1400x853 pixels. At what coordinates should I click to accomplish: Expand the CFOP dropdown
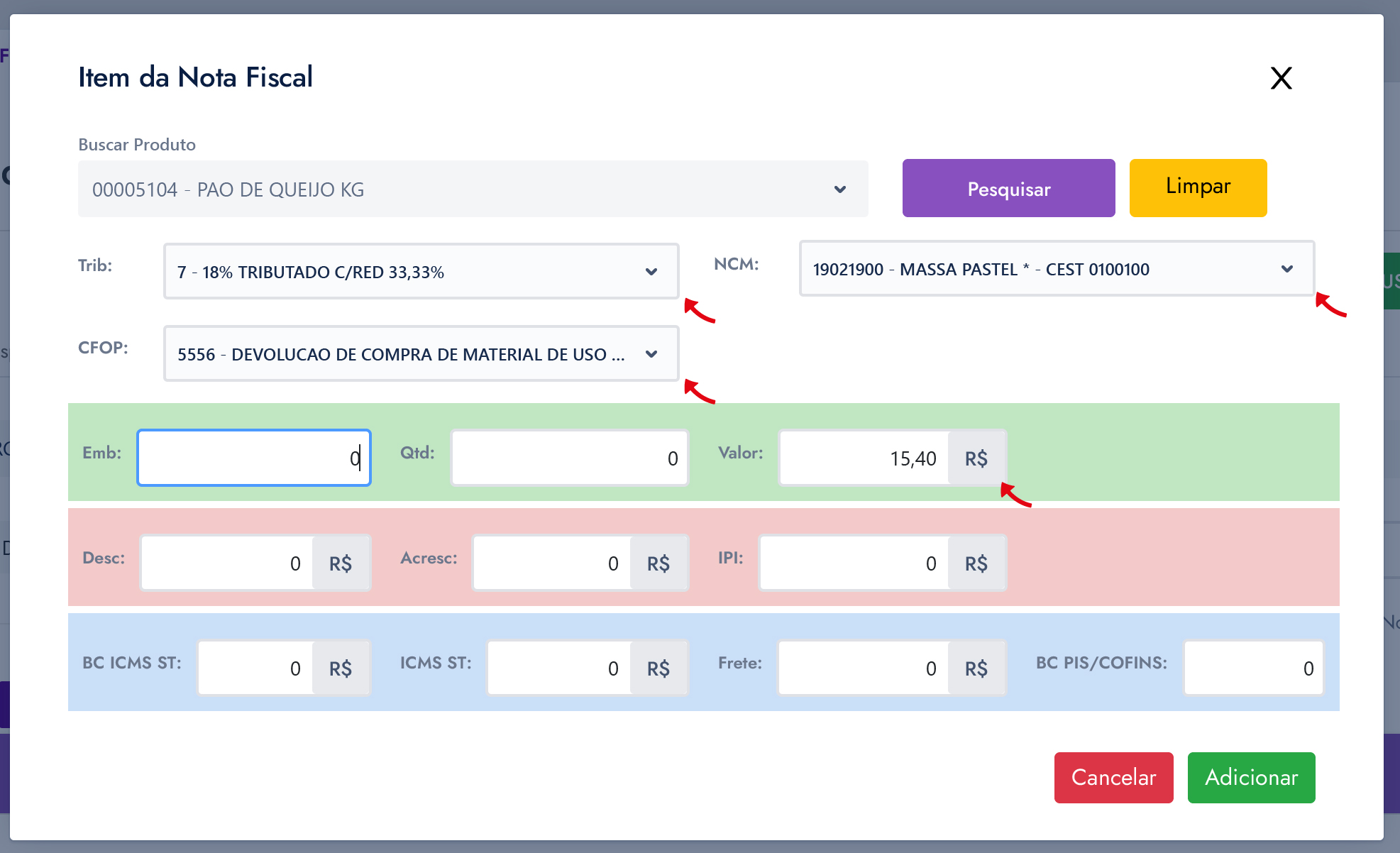[x=421, y=354]
